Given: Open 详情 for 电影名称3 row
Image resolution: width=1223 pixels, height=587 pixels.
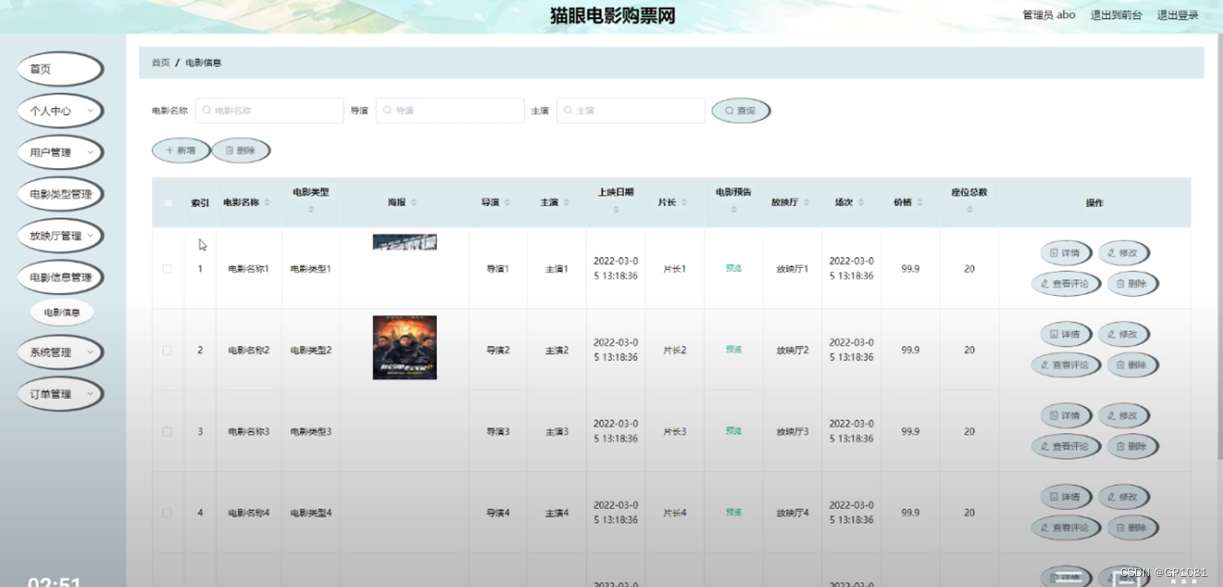Looking at the screenshot, I should [1066, 416].
